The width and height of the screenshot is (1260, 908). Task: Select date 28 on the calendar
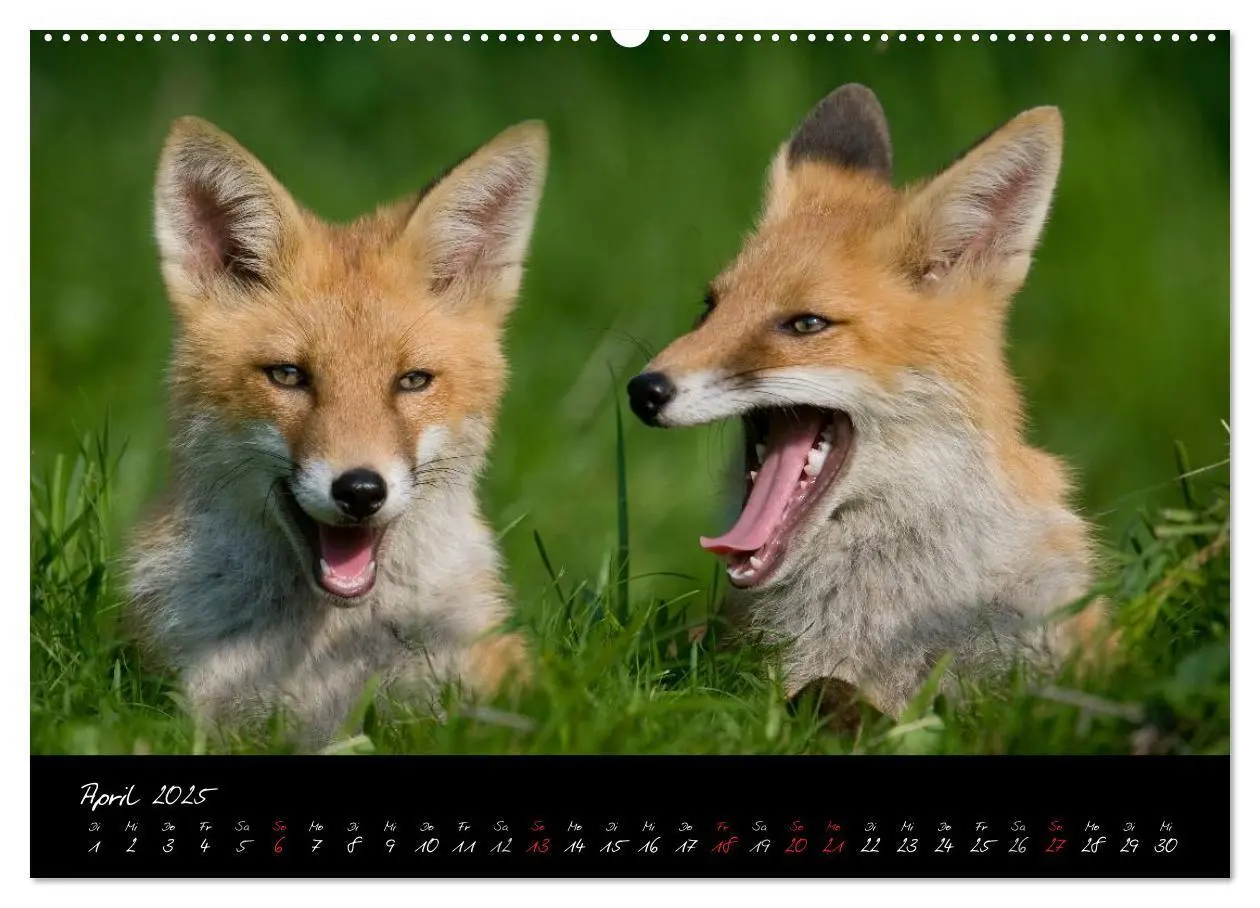click(x=1092, y=846)
